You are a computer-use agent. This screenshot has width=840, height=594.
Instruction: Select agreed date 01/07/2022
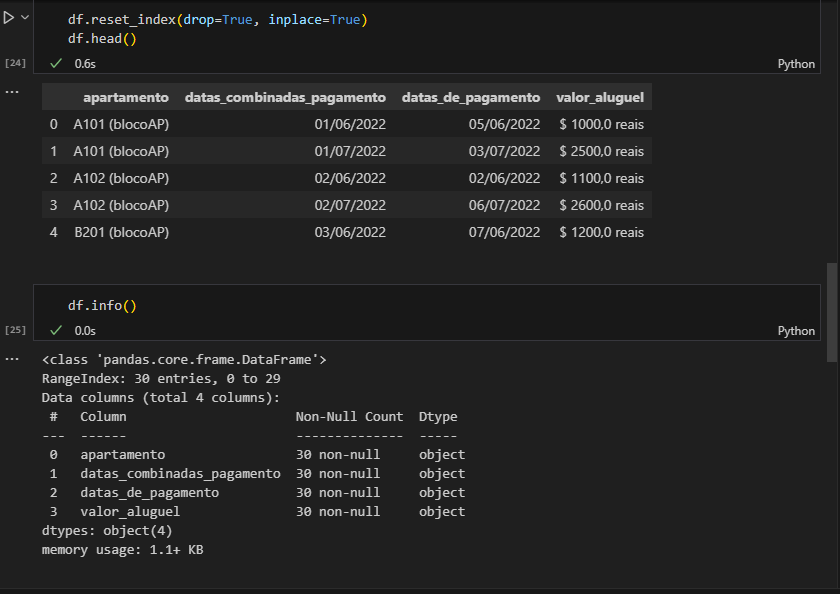coord(350,151)
